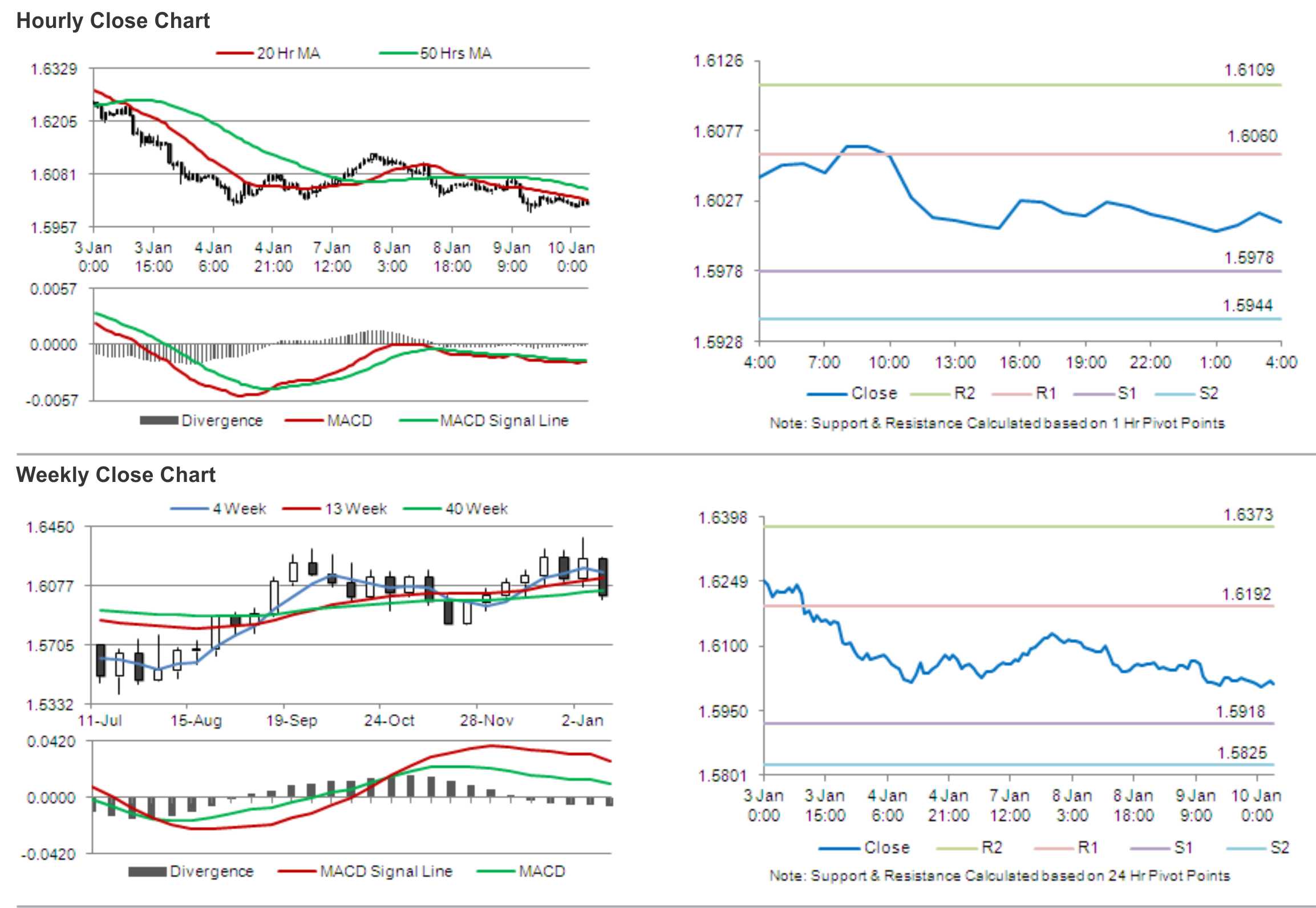Select the '50 Hrs MA' legend entry
1316x908 pixels.
pyautogui.click(x=436, y=54)
